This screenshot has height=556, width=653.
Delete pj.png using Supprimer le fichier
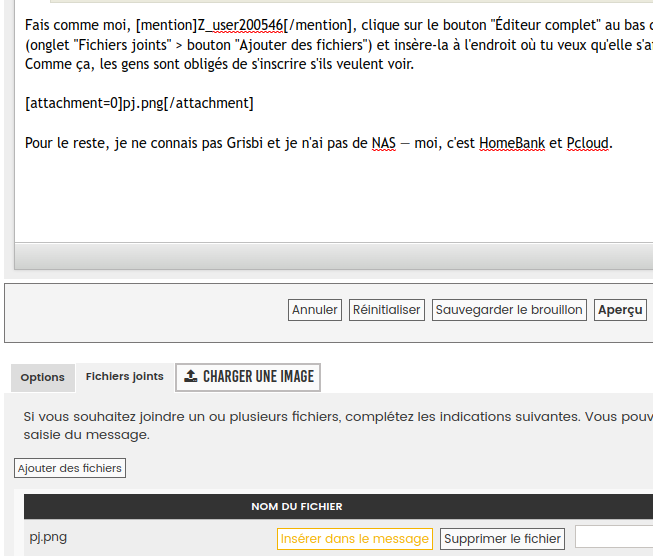(x=503, y=539)
